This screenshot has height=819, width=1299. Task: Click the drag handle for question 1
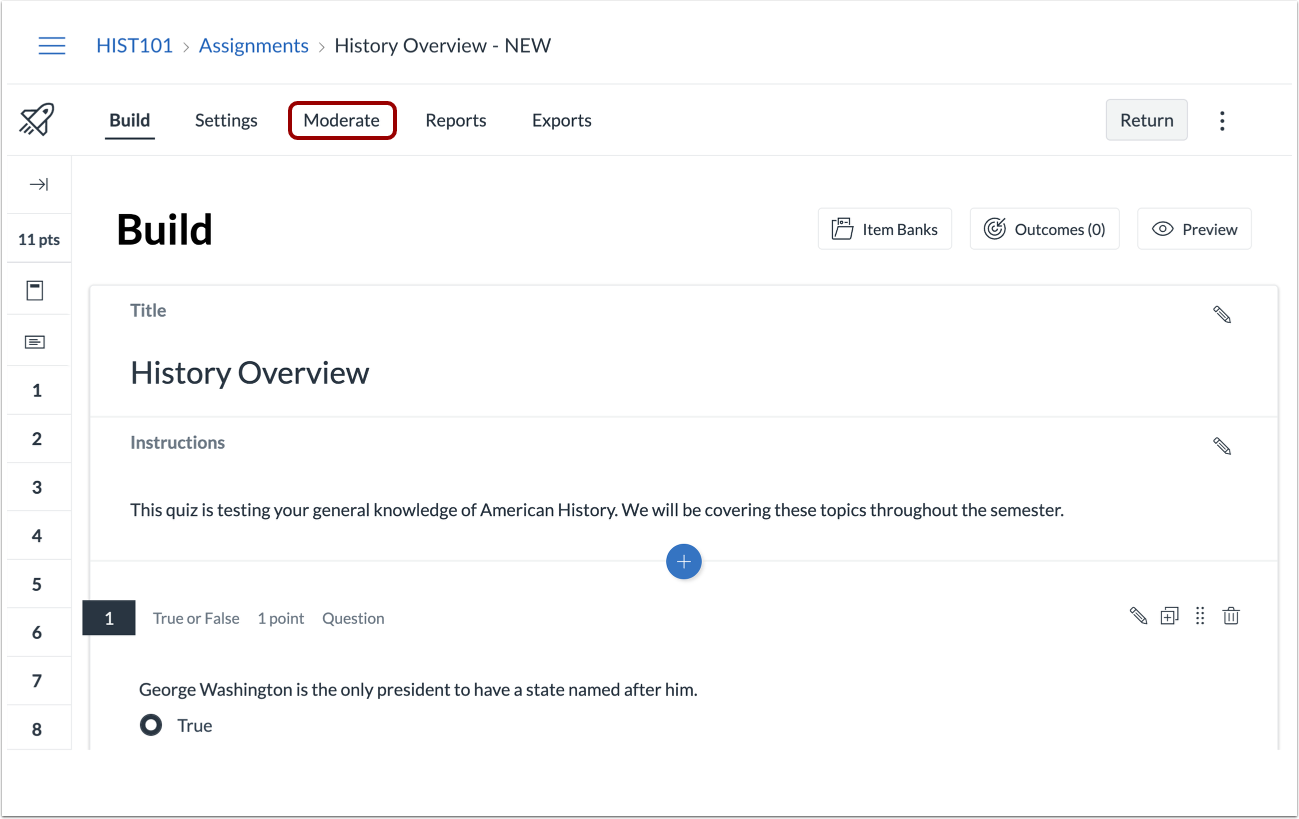tap(1200, 616)
